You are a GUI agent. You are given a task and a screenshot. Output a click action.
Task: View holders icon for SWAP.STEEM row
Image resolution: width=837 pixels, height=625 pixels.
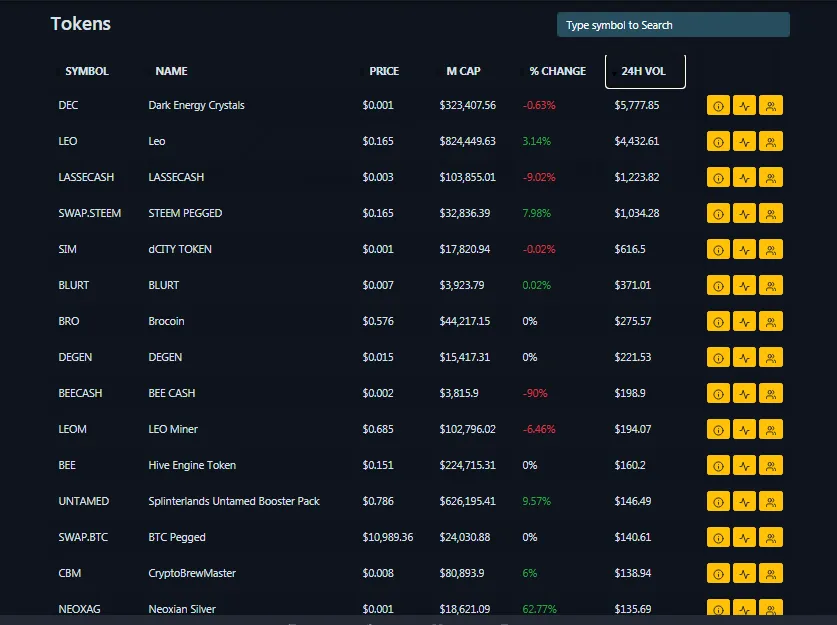pos(771,213)
